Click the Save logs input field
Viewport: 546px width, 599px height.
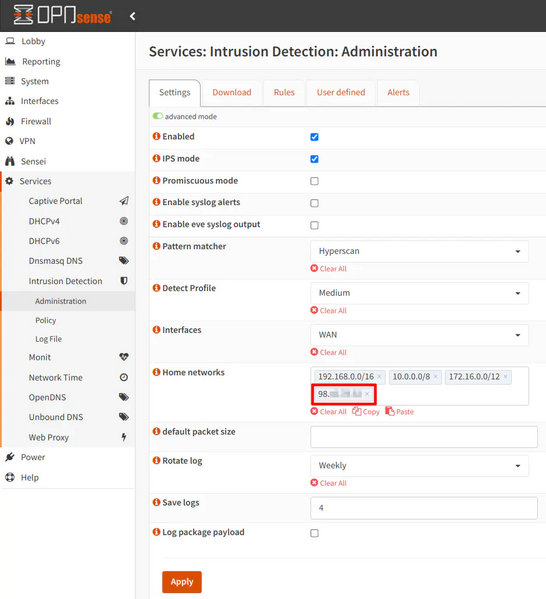point(424,508)
